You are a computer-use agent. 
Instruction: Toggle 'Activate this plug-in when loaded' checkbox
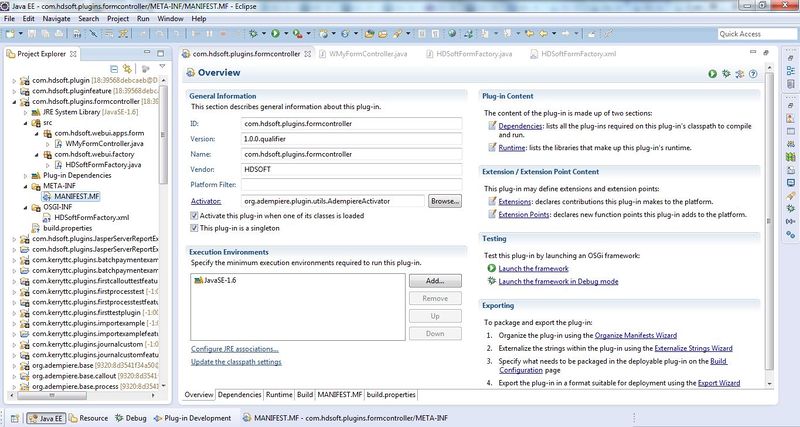click(x=194, y=215)
